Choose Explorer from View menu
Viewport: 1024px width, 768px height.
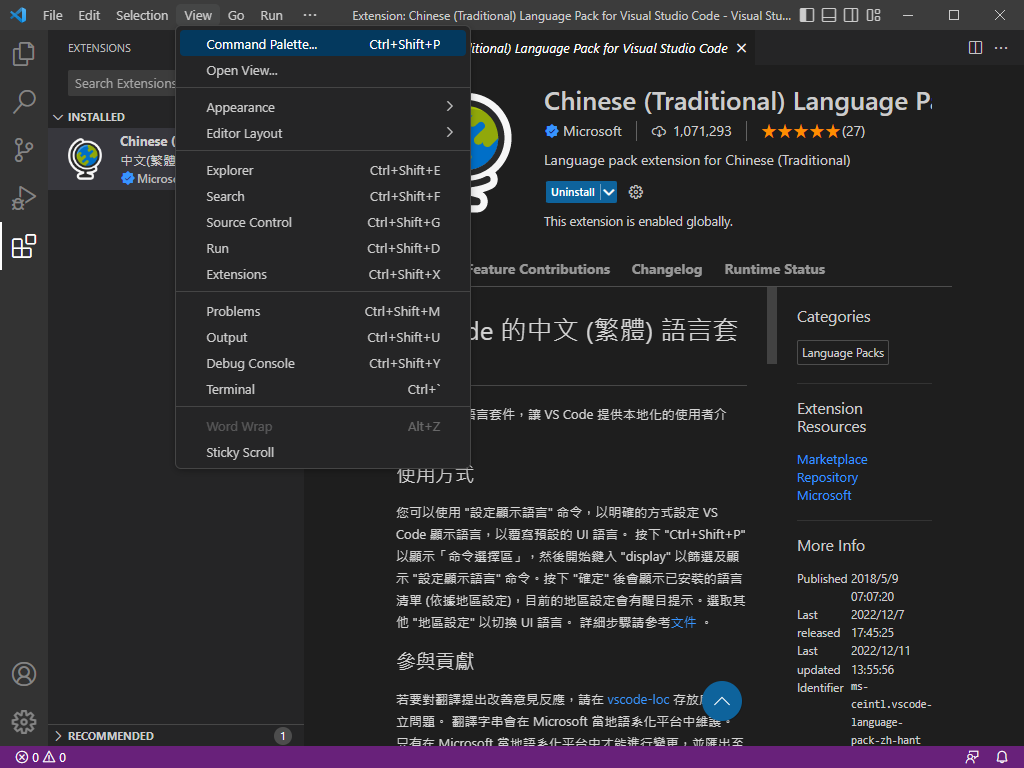323,170
